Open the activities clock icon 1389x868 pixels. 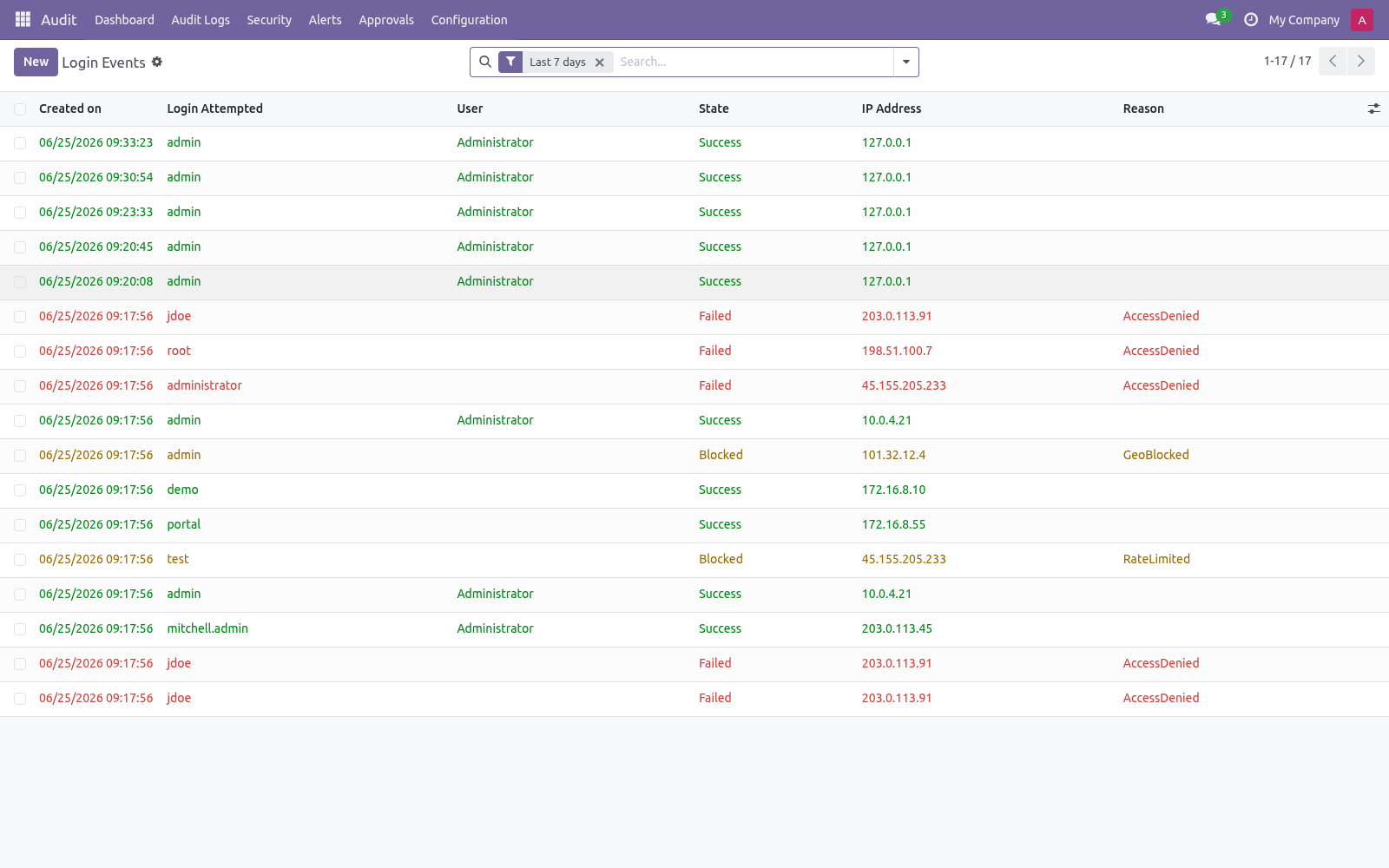tap(1251, 19)
